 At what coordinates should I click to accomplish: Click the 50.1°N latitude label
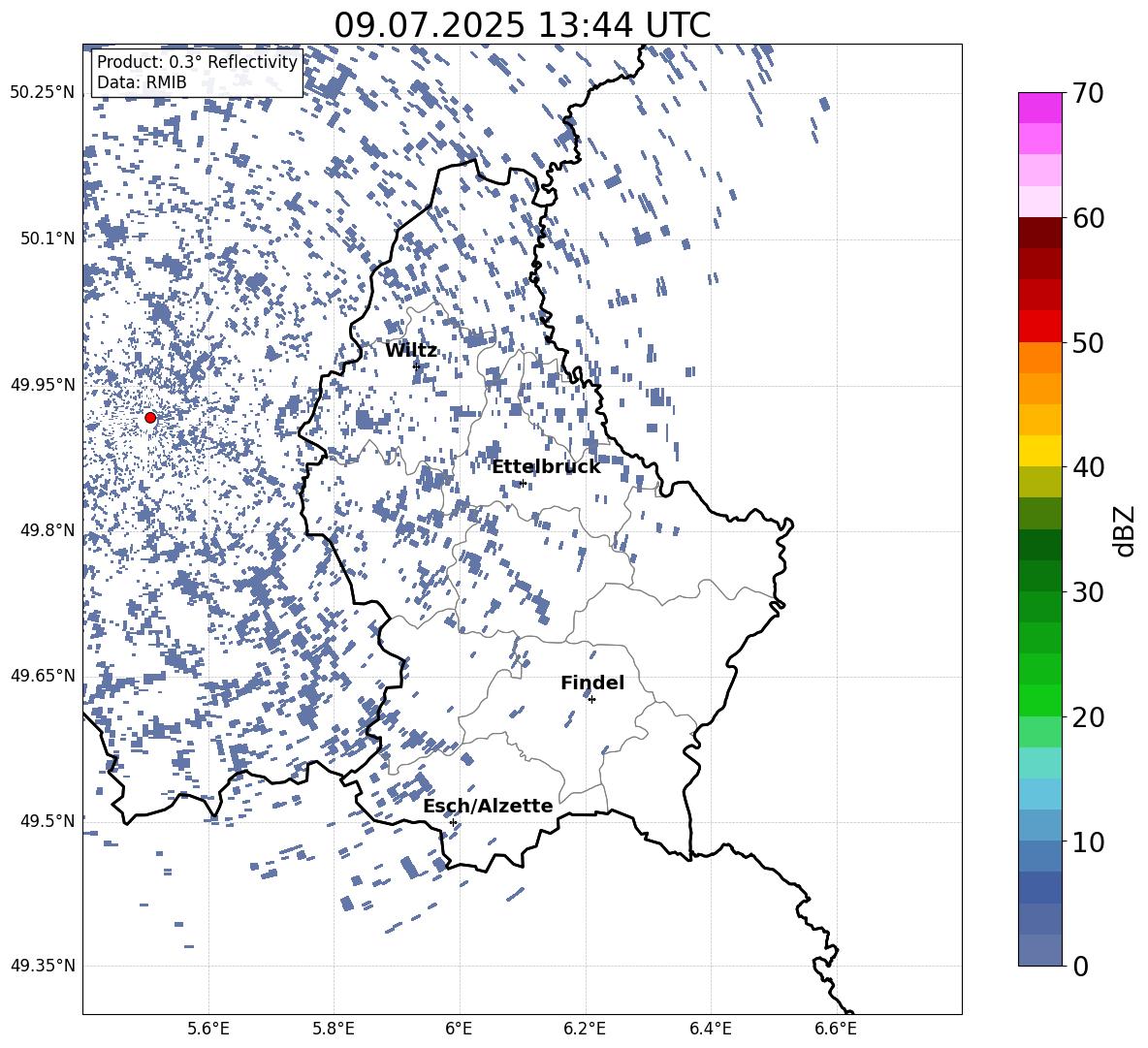pos(48,238)
